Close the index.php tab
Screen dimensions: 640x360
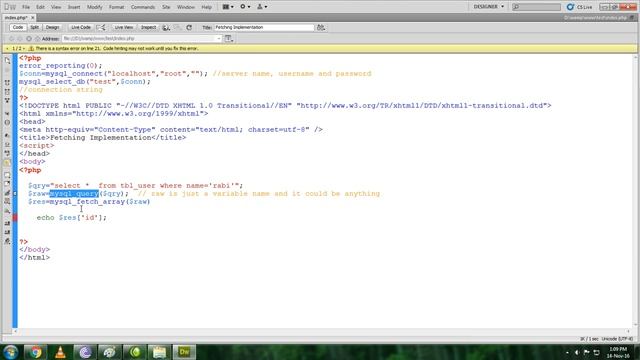point(33,18)
